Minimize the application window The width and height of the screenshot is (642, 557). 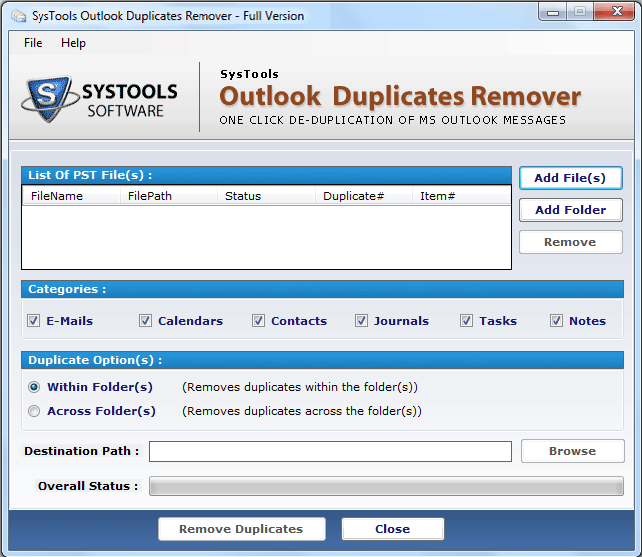(x=553, y=12)
